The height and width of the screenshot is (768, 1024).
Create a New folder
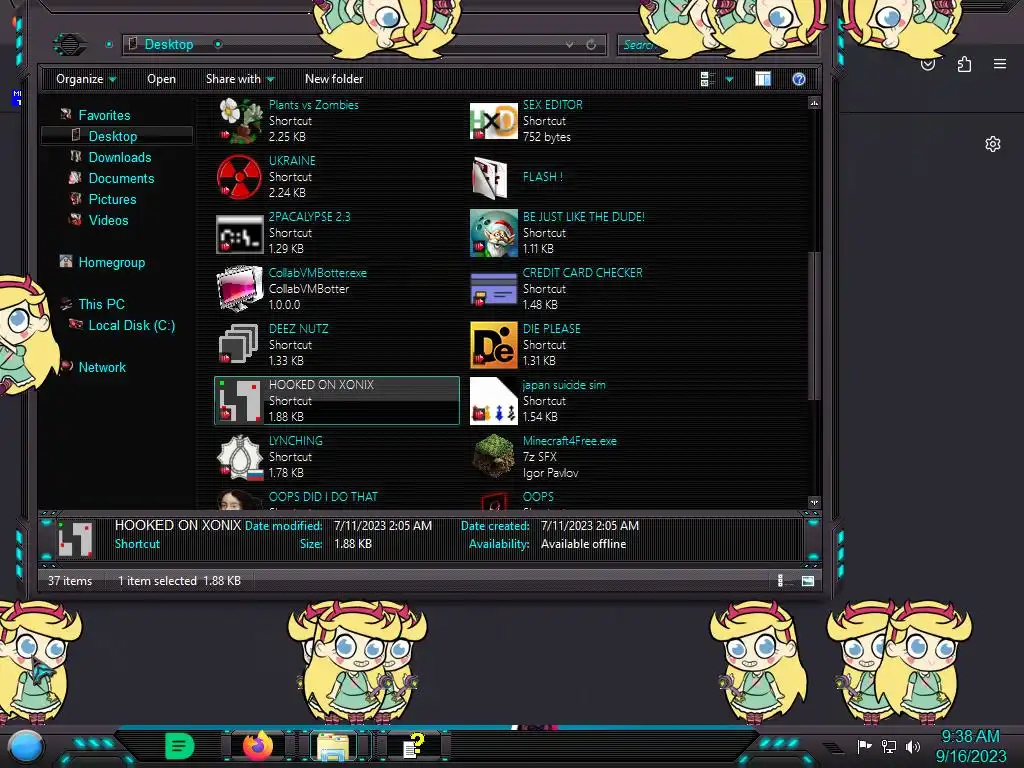(334, 79)
